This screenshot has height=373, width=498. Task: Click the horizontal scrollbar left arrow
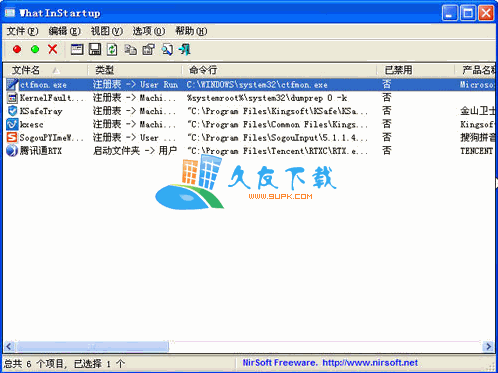point(9,347)
